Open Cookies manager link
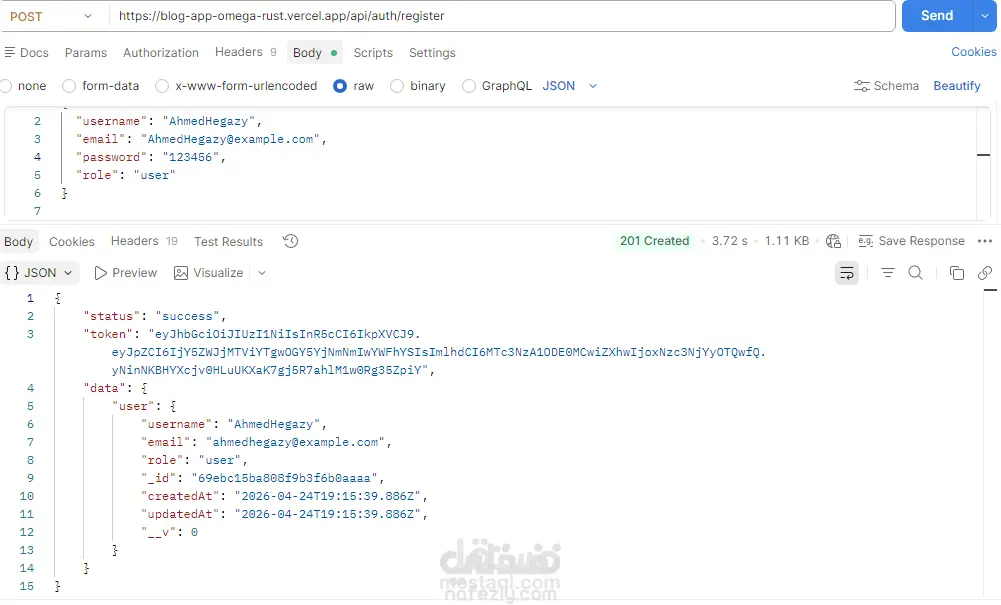Image resolution: width=1001 pixels, height=605 pixels. tap(974, 52)
